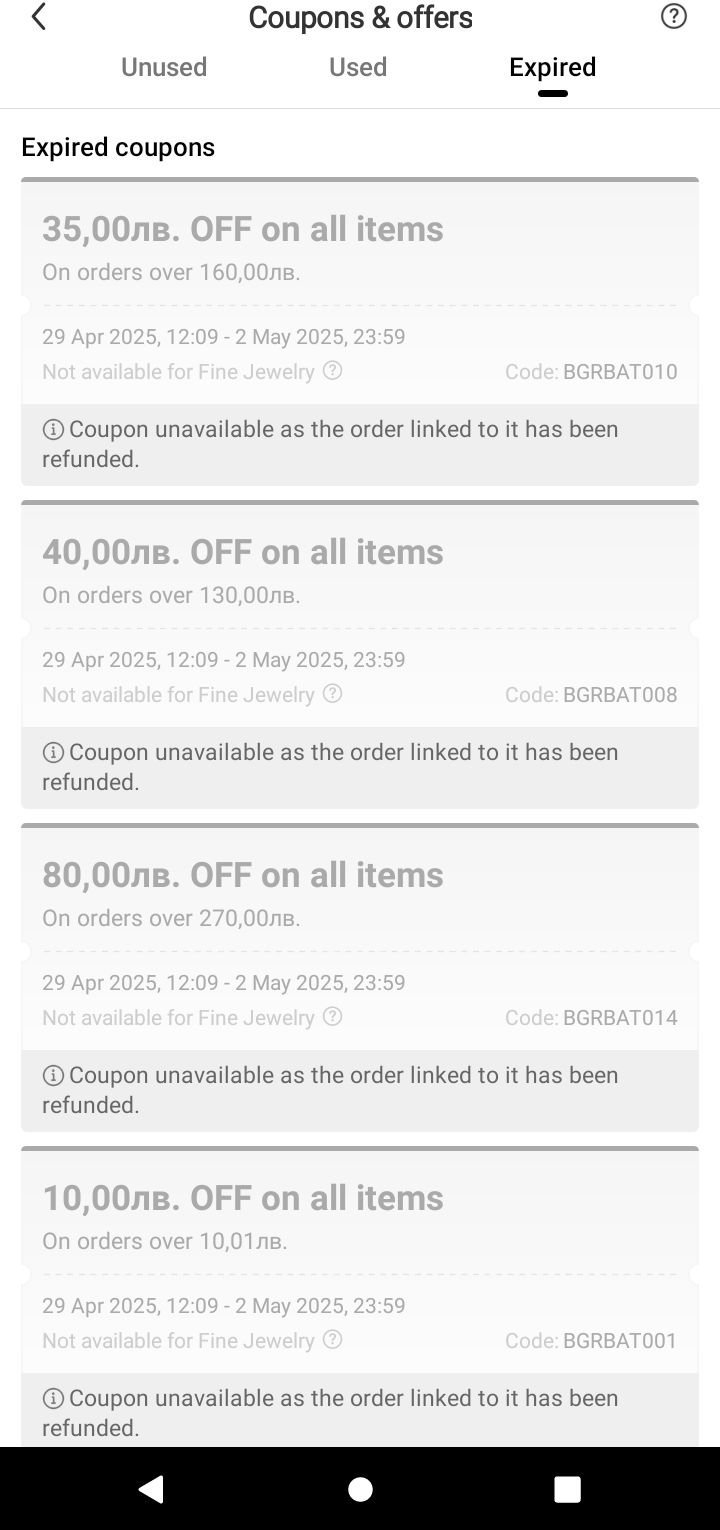
Task: Tap info icon on 35,00лв. coupon notice
Action: [x=53, y=430]
